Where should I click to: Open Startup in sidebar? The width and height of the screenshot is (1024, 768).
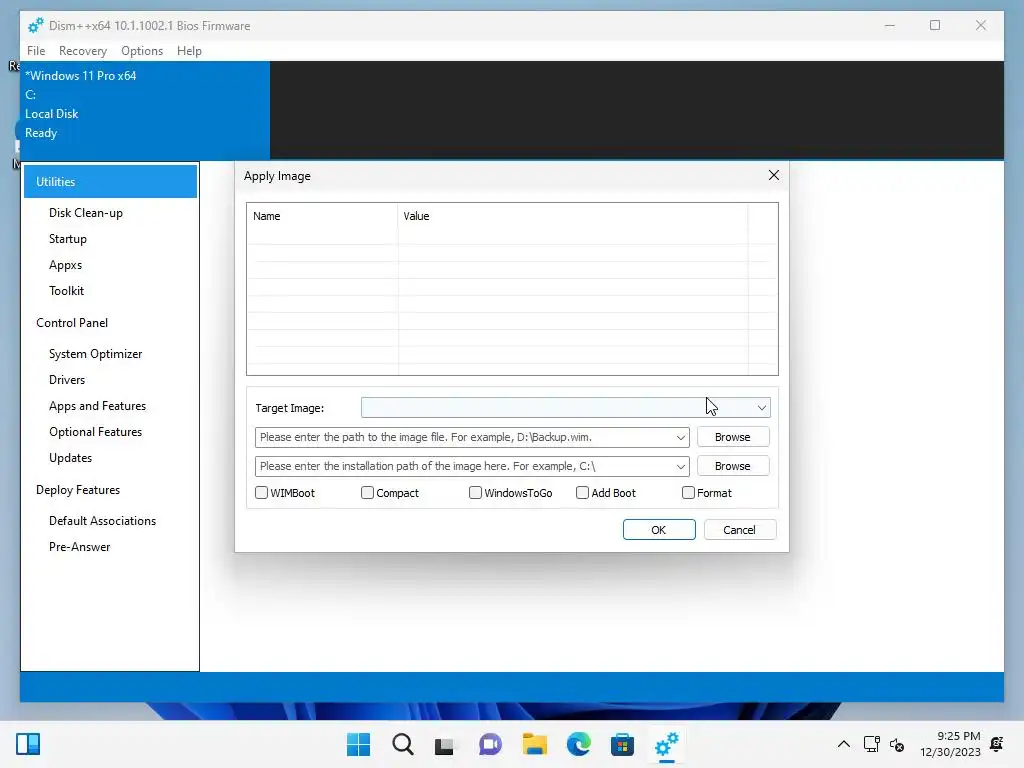pyautogui.click(x=68, y=239)
